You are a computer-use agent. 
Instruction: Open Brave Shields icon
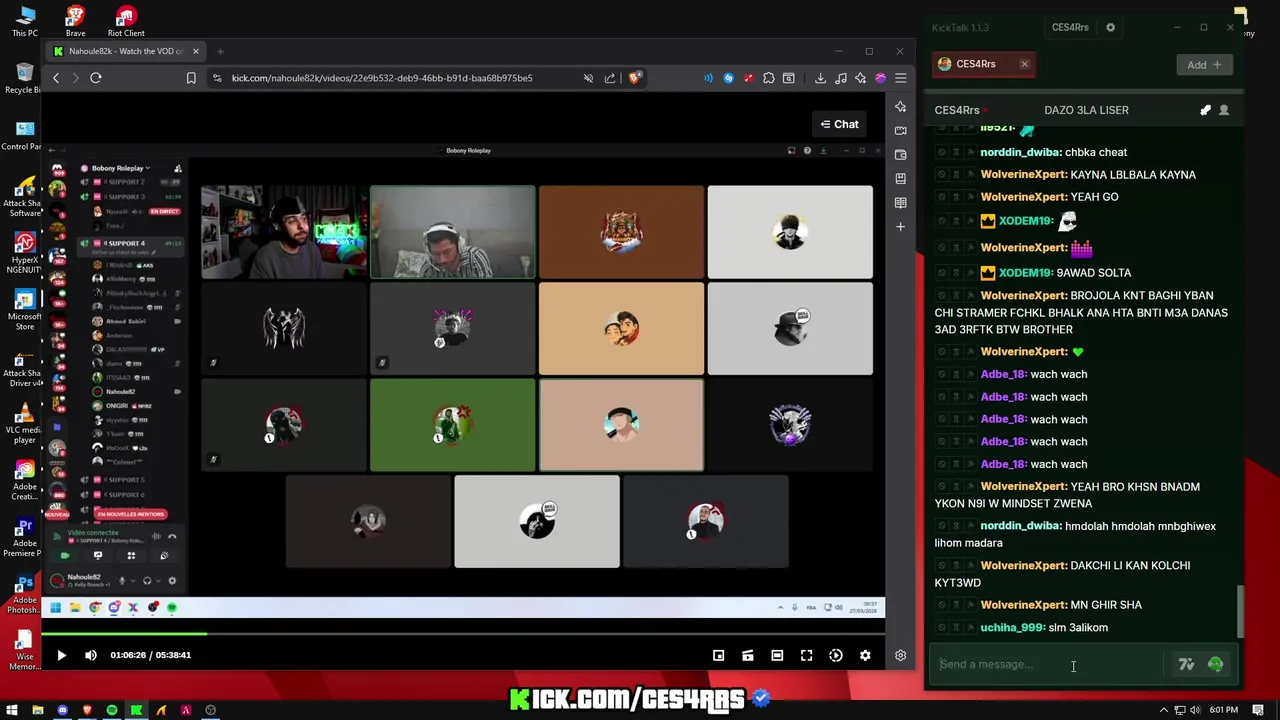(x=634, y=78)
